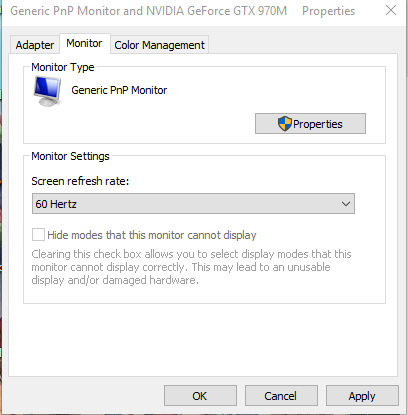The image size is (408, 415).
Task: Select the Monitor tab
Action: [x=84, y=43]
